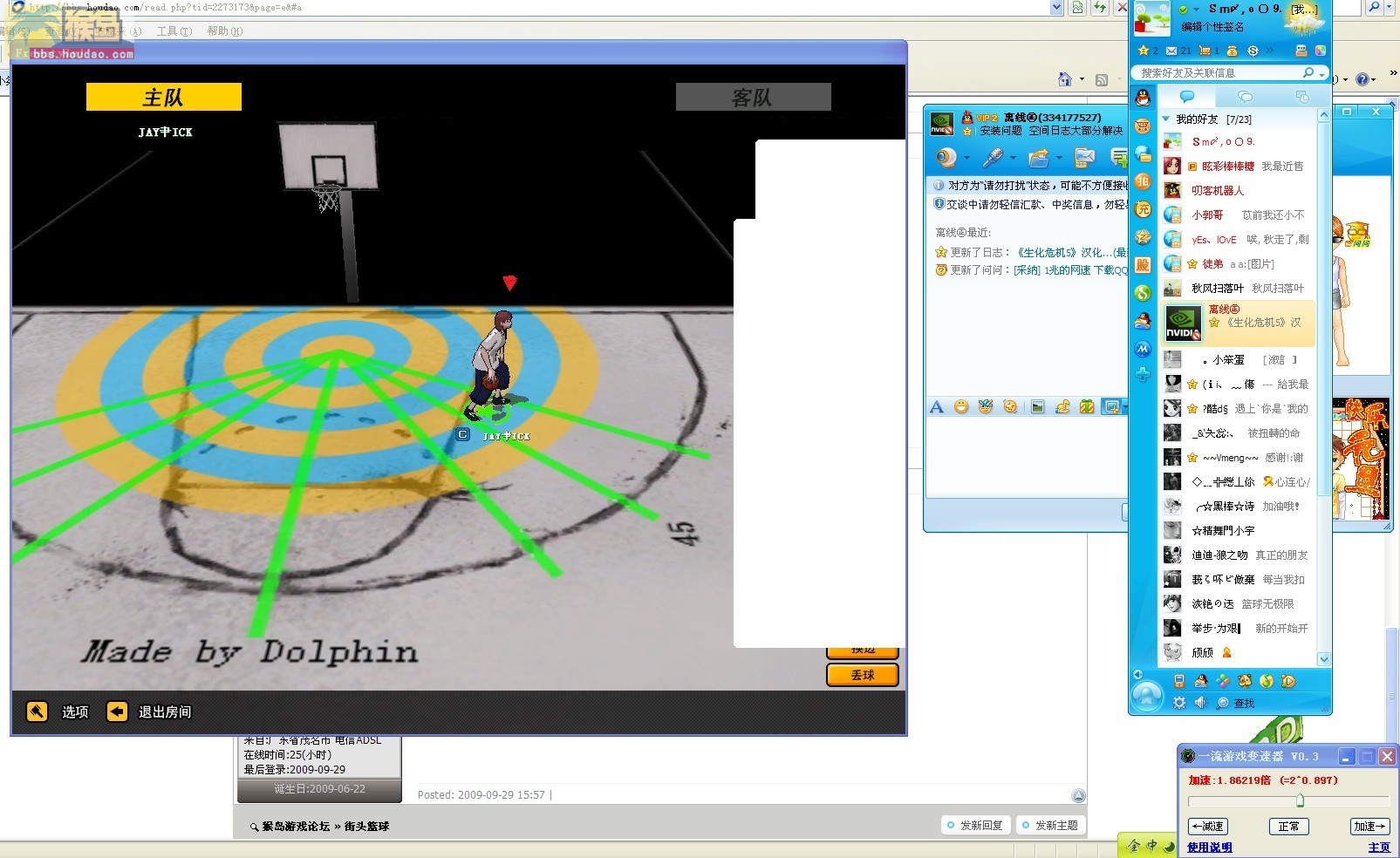Viewport: 1400px width, 858px height.
Task: Open the green S sidebar icon in QQ
Action: click(1143, 293)
